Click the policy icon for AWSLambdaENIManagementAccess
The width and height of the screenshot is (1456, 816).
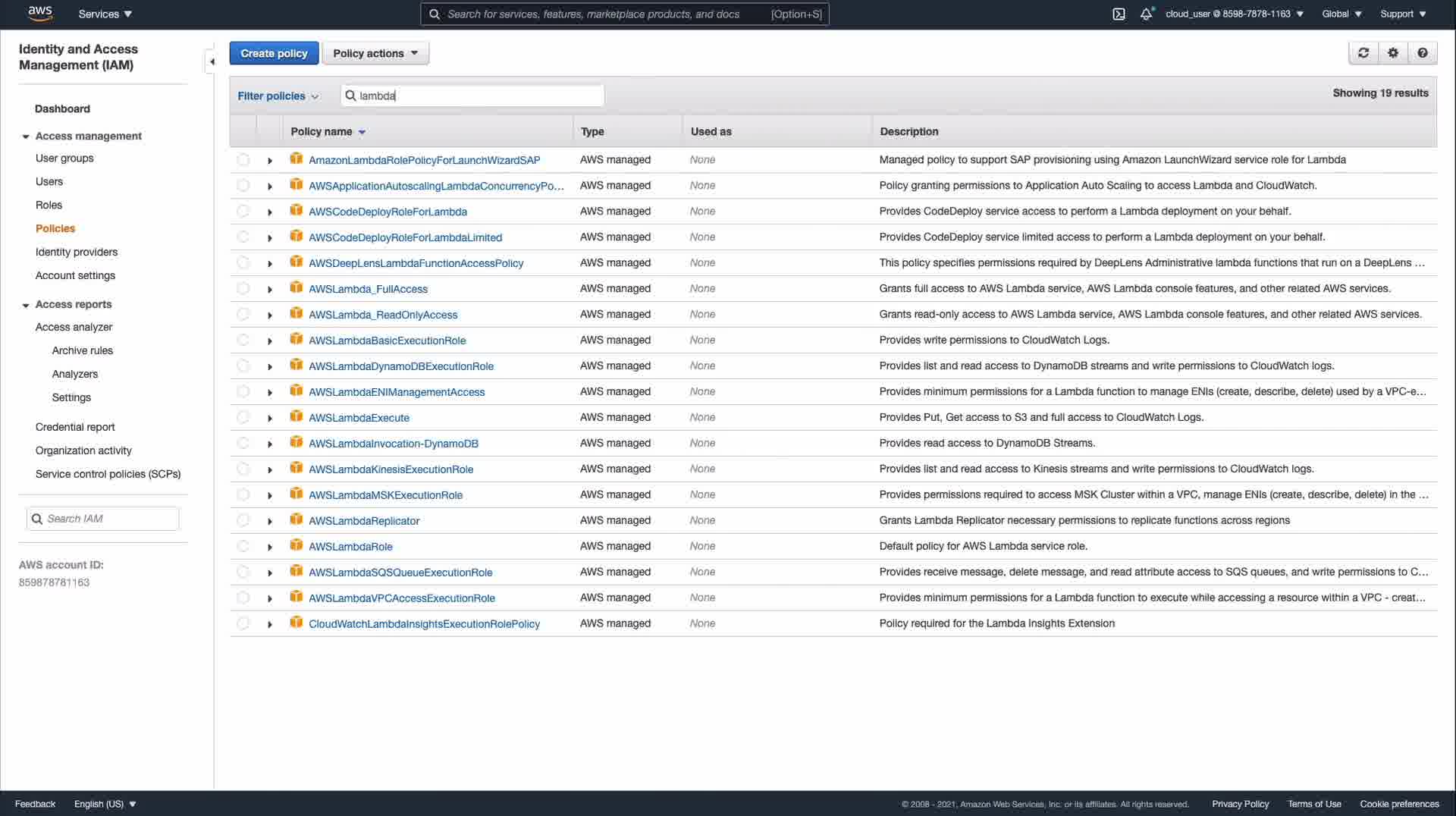point(297,391)
